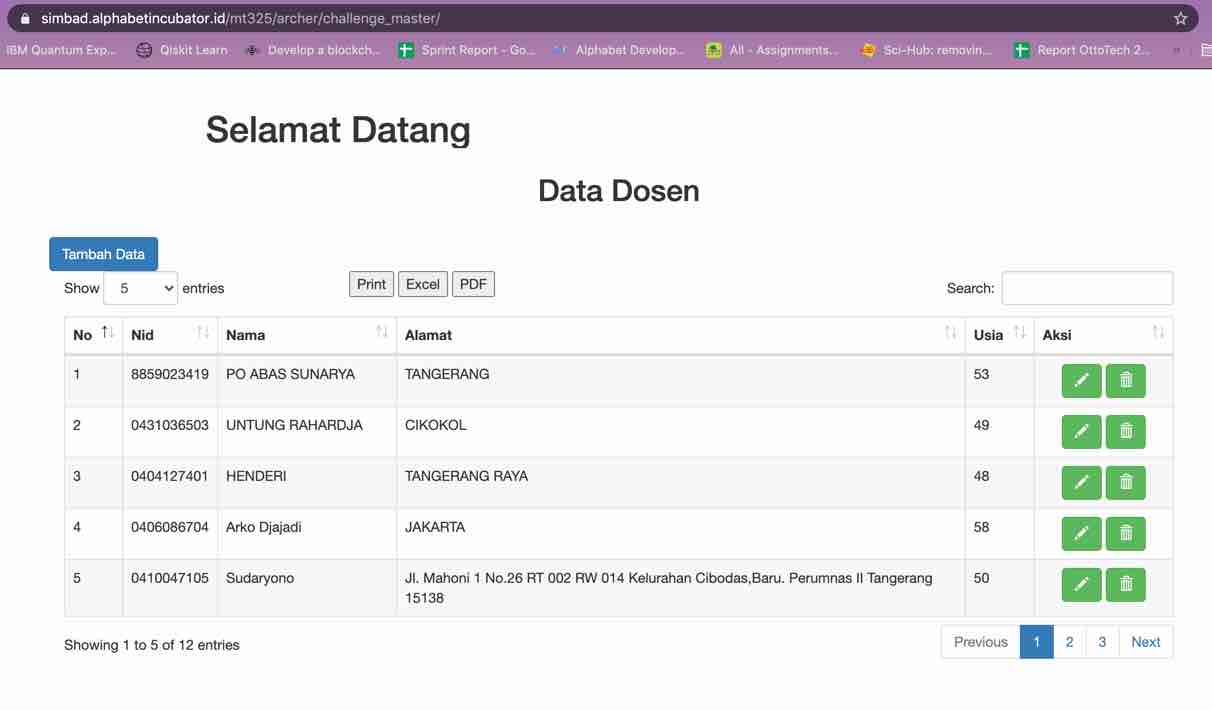
Task: Edit the Arko Djajadi entry
Action: point(1081,534)
